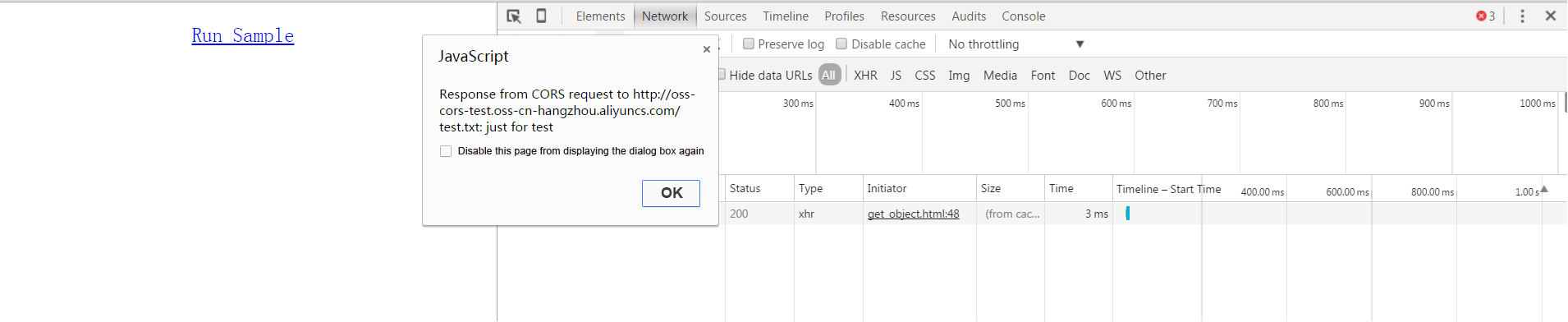Open get_object.html:48 initiator link
The image size is (1568, 322).
click(913, 214)
